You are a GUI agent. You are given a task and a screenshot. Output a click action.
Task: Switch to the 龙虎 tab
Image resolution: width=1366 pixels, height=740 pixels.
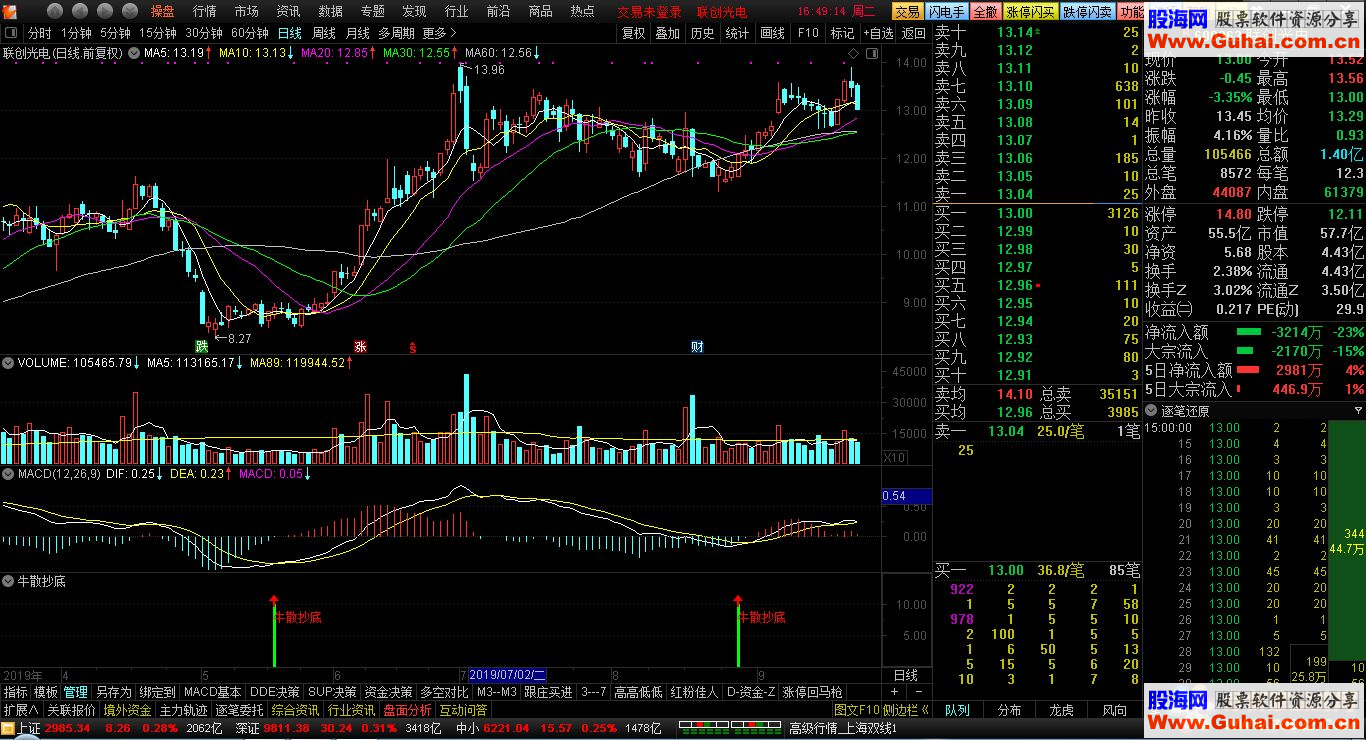[x=1061, y=710]
